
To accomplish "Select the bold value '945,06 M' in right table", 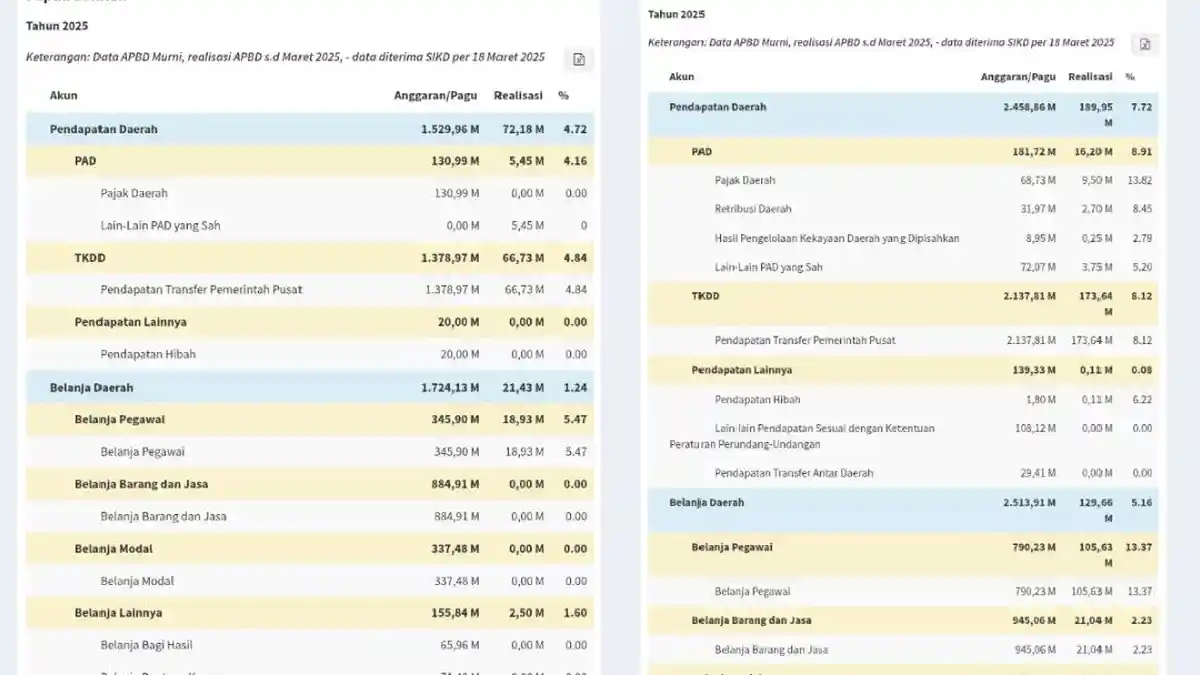I will click(1034, 621).
